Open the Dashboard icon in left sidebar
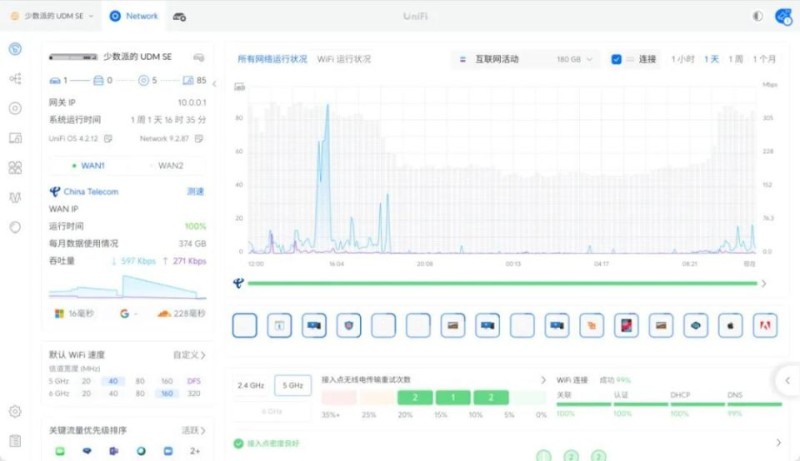Viewport: 800px width, 461px height. tap(15, 49)
